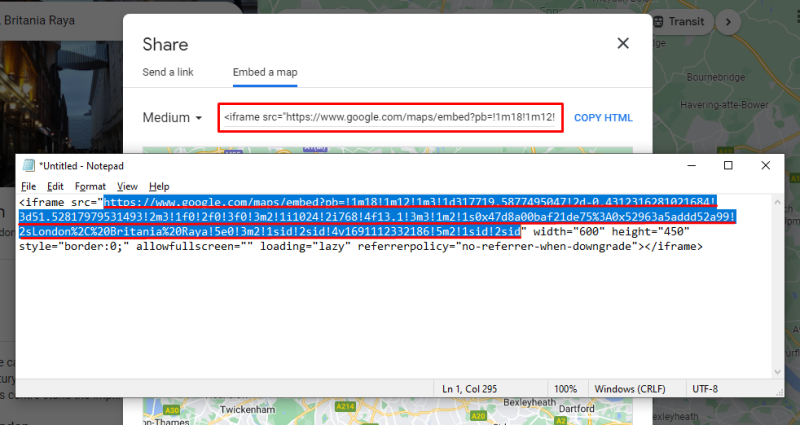Screen dimensions: 800x425
Task: Minimize the Notepad window
Action: click(x=682, y=165)
